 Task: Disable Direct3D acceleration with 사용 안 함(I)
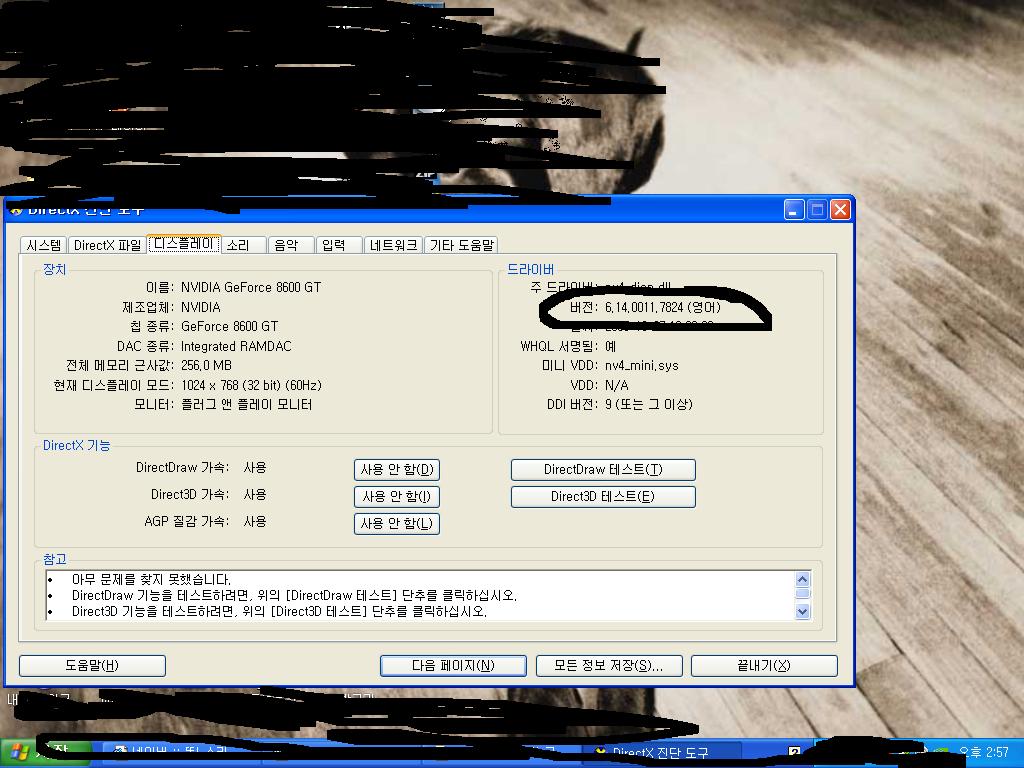(x=397, y=496)
